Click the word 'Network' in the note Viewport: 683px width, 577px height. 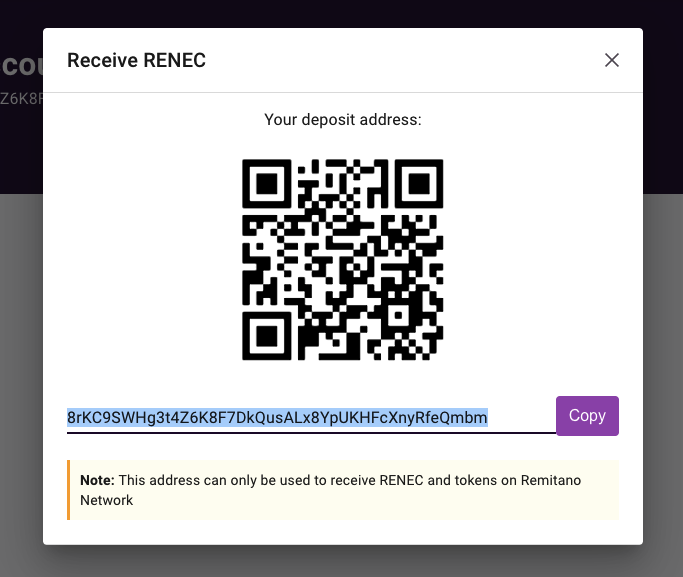point(107,500)
